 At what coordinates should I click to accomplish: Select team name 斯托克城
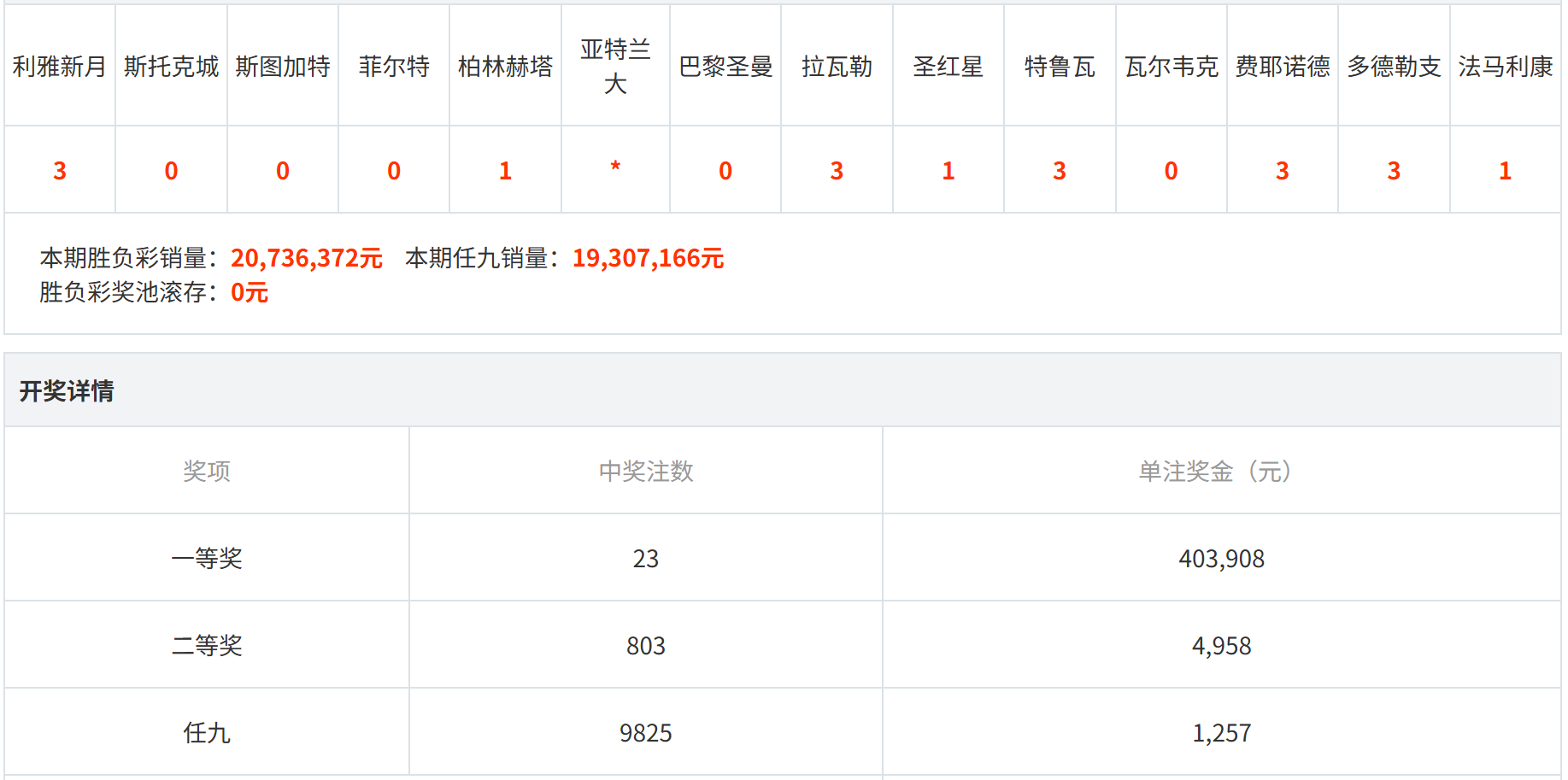171,67
